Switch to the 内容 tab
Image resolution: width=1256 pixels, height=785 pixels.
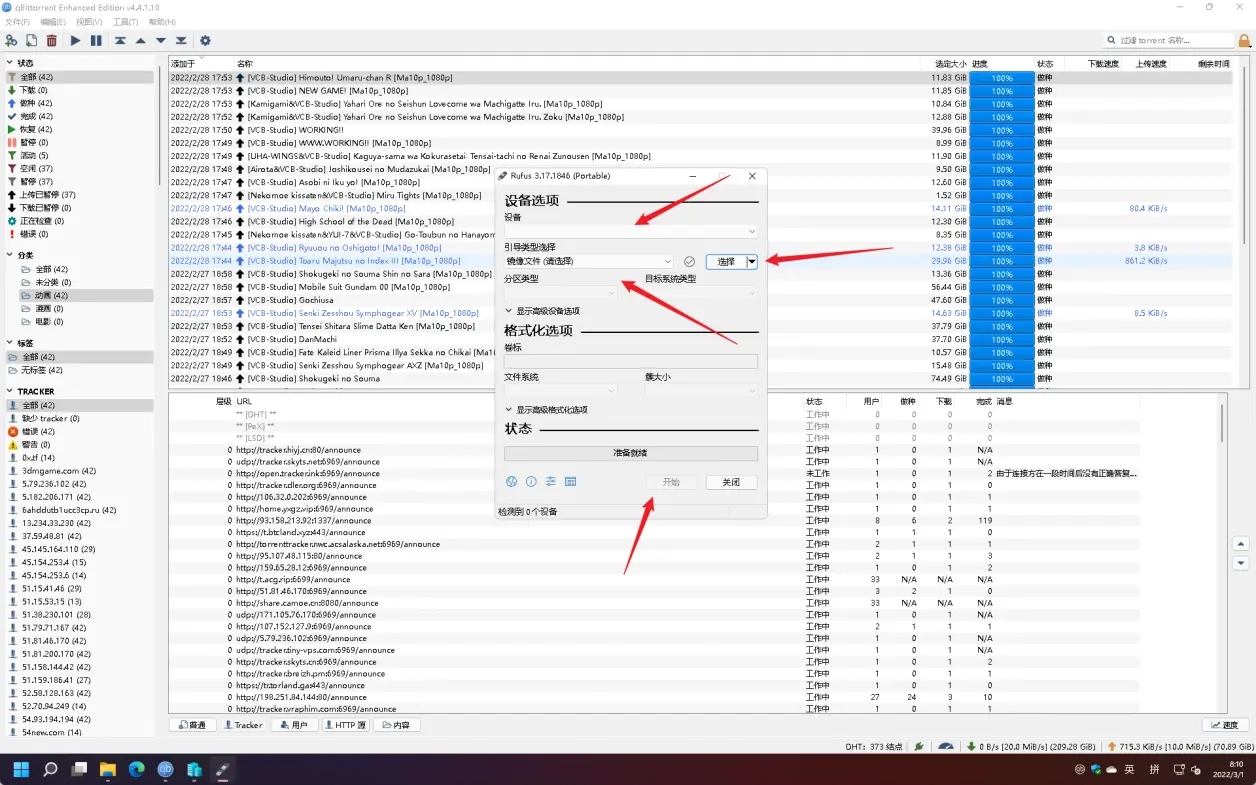pos(396,725)
